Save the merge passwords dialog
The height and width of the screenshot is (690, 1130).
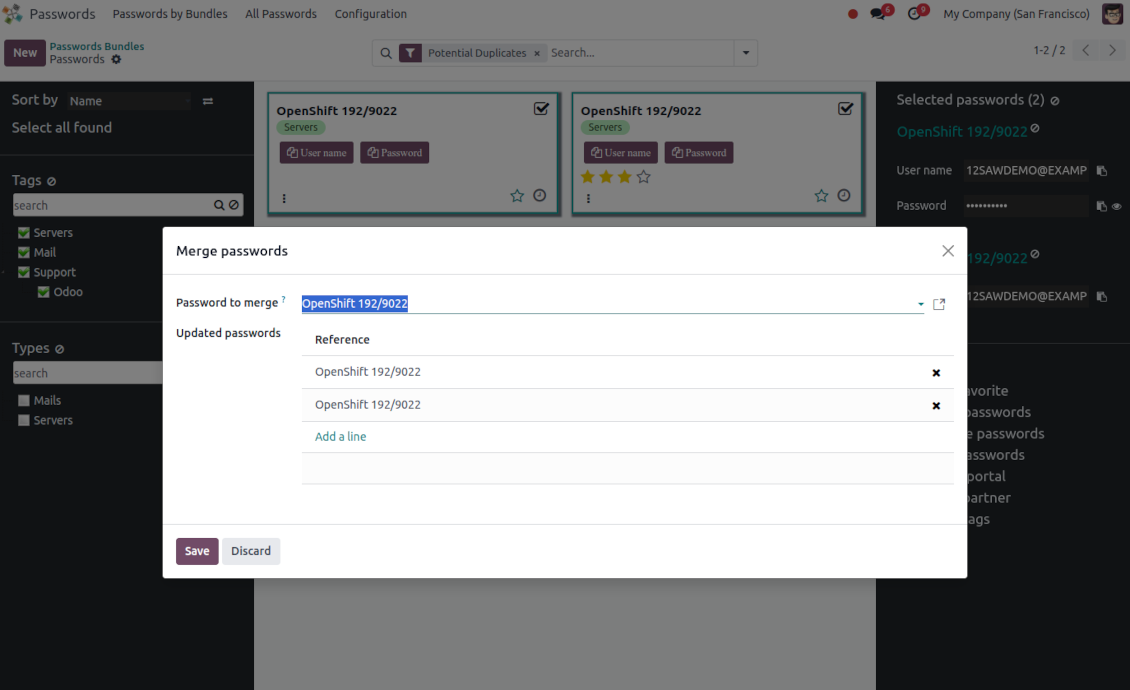[x=197, y=551]
